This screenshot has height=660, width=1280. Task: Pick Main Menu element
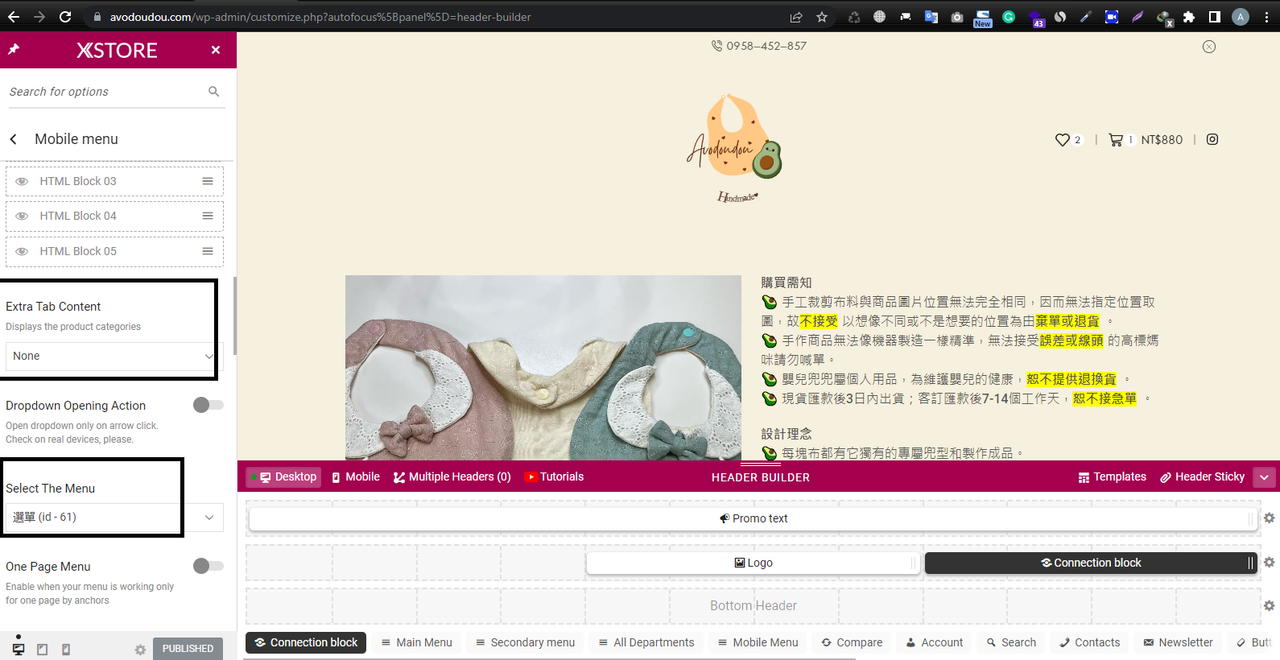(x=416, y=643)
